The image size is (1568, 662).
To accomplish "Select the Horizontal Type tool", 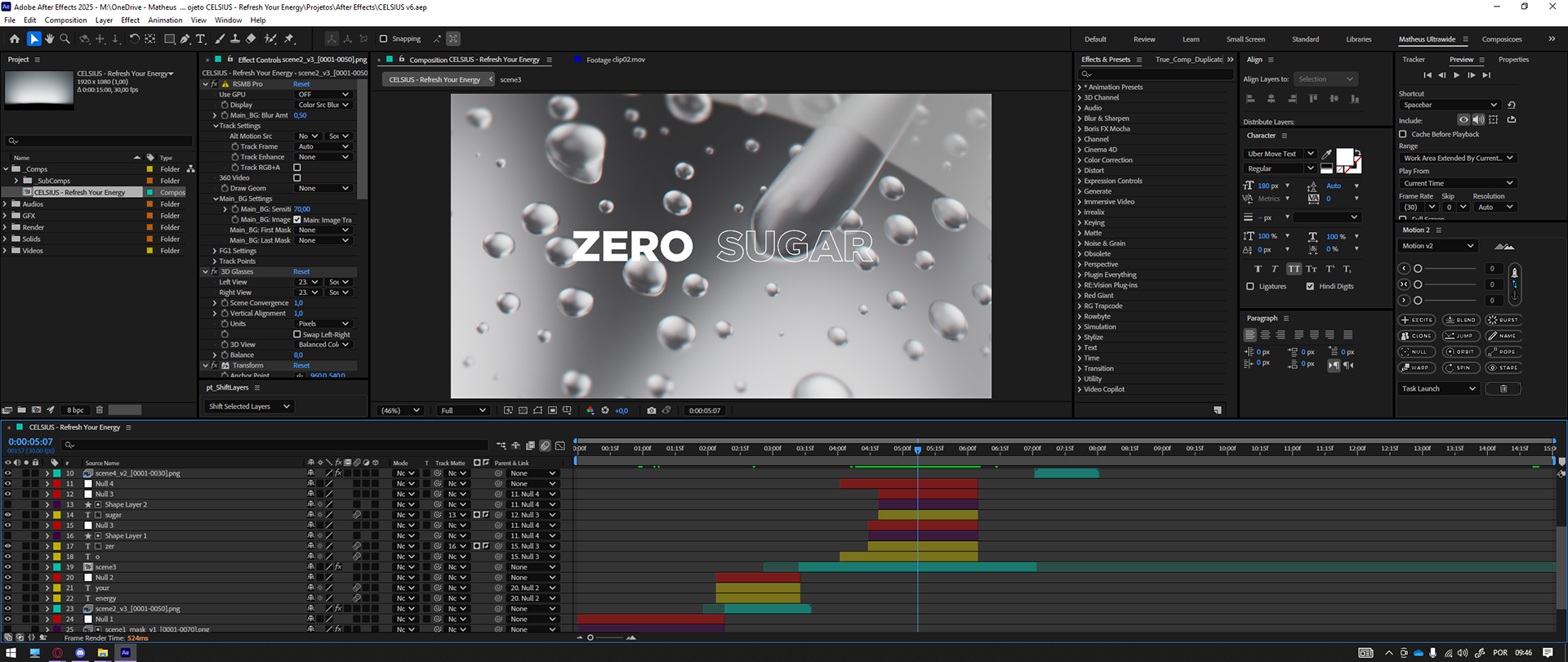I will click(201, 38).
